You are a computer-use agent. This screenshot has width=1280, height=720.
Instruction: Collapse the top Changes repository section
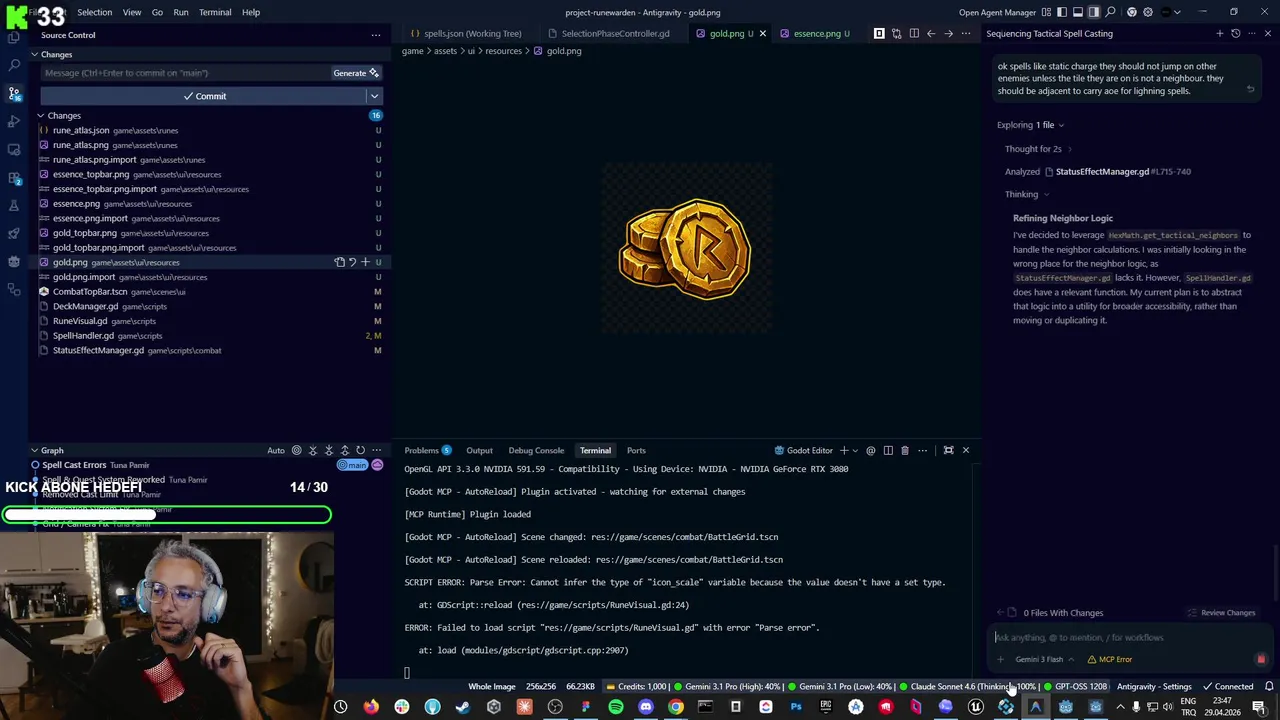tap(34, 55)
